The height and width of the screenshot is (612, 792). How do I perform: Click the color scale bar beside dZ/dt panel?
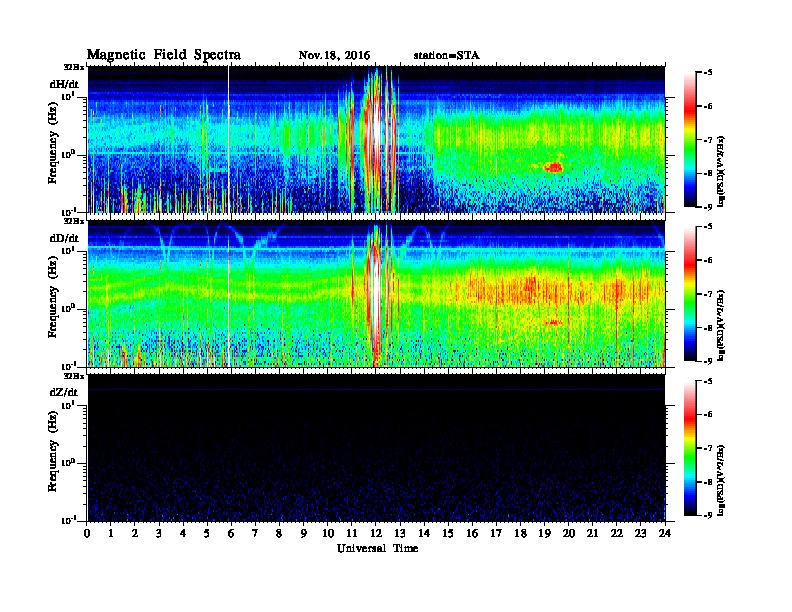coord(690,448)
